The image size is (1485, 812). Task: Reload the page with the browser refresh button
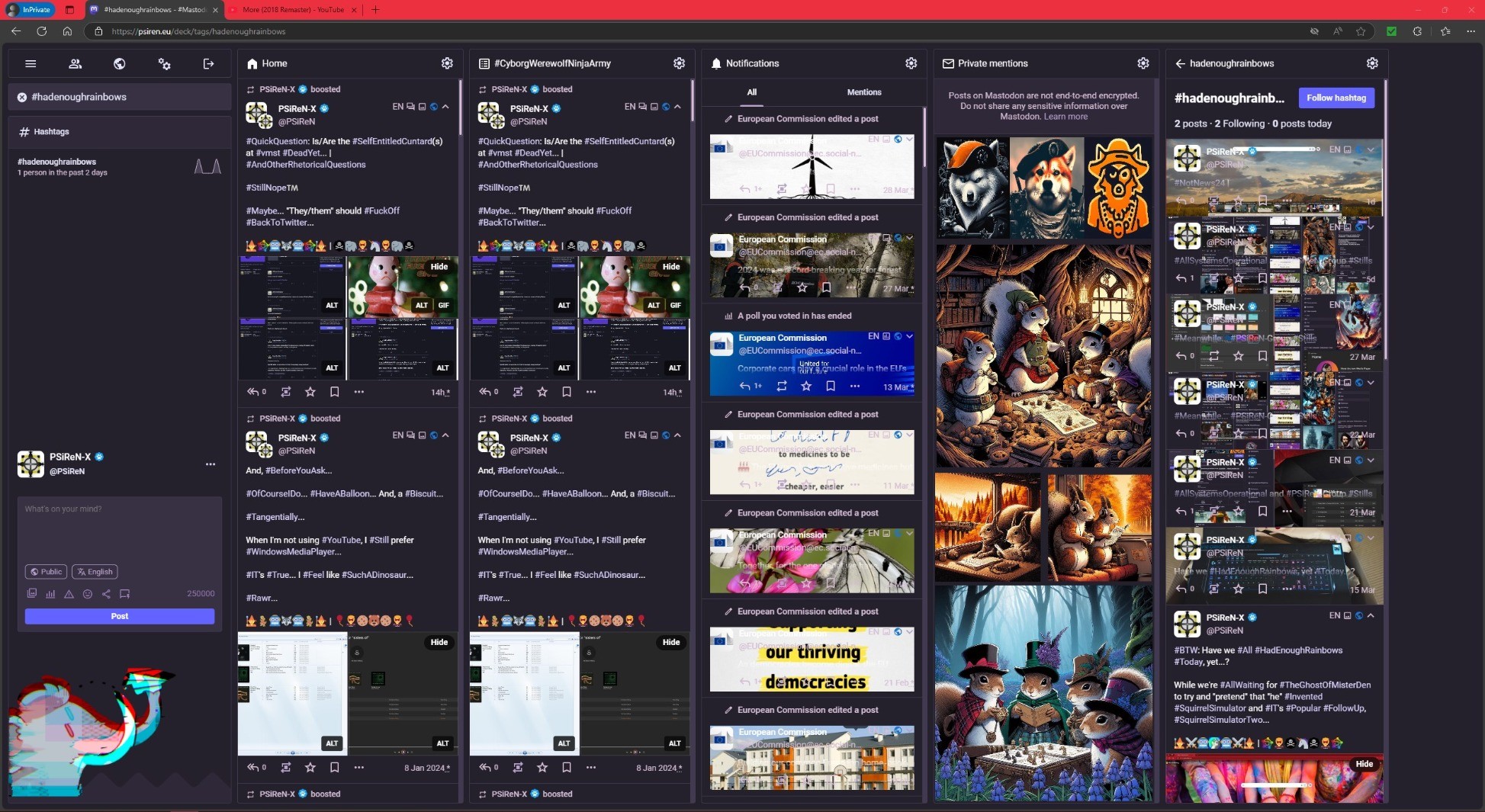[42, 31]
